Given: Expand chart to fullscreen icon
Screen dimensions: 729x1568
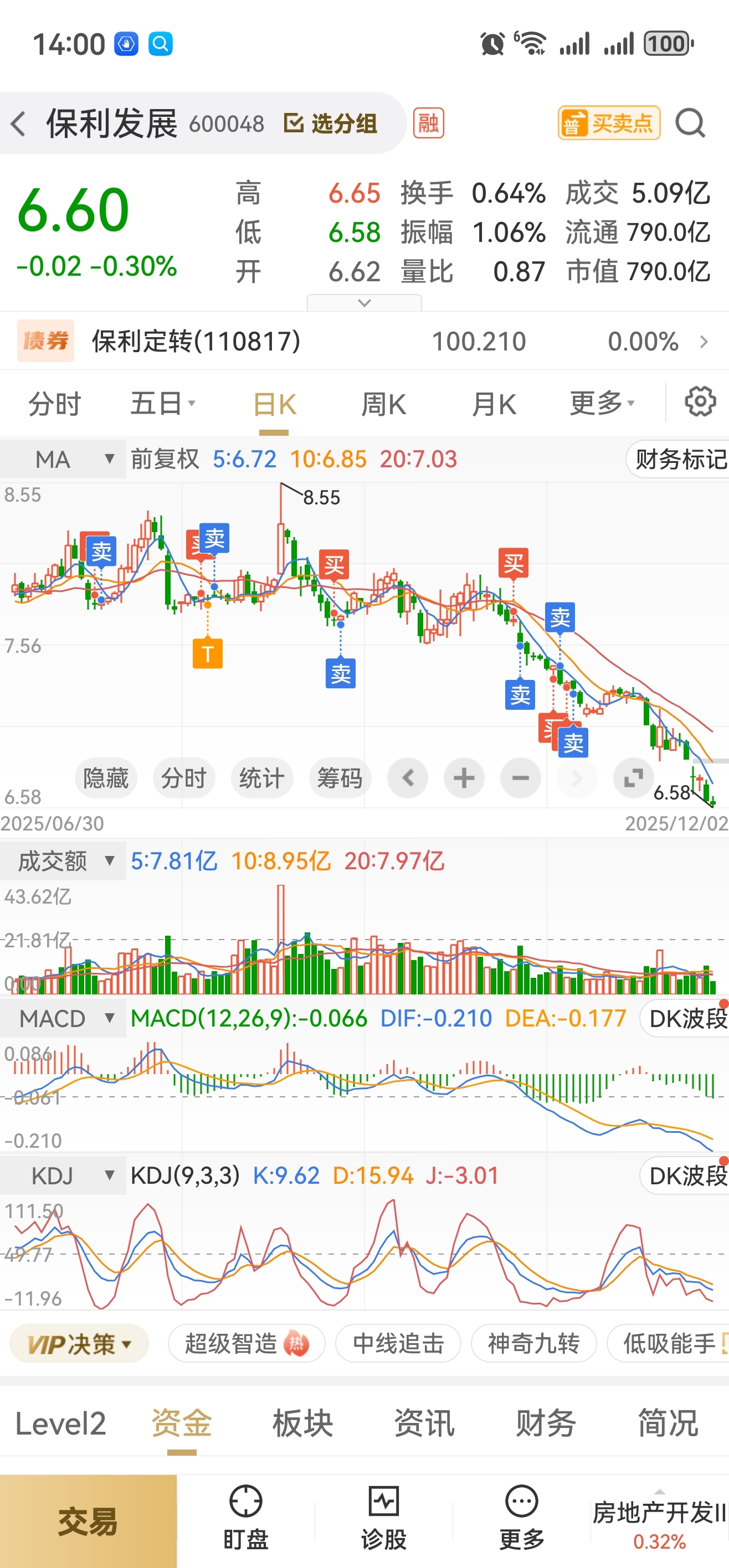Looking at the screenshot, I should 633,777.
